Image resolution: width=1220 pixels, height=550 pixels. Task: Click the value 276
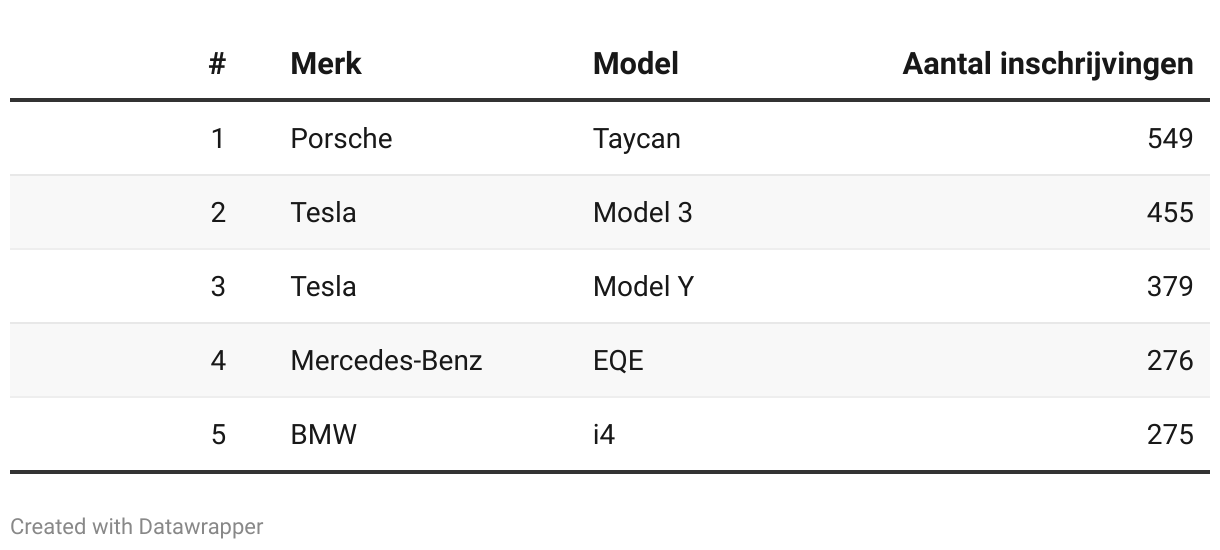tap(1170, 360)
